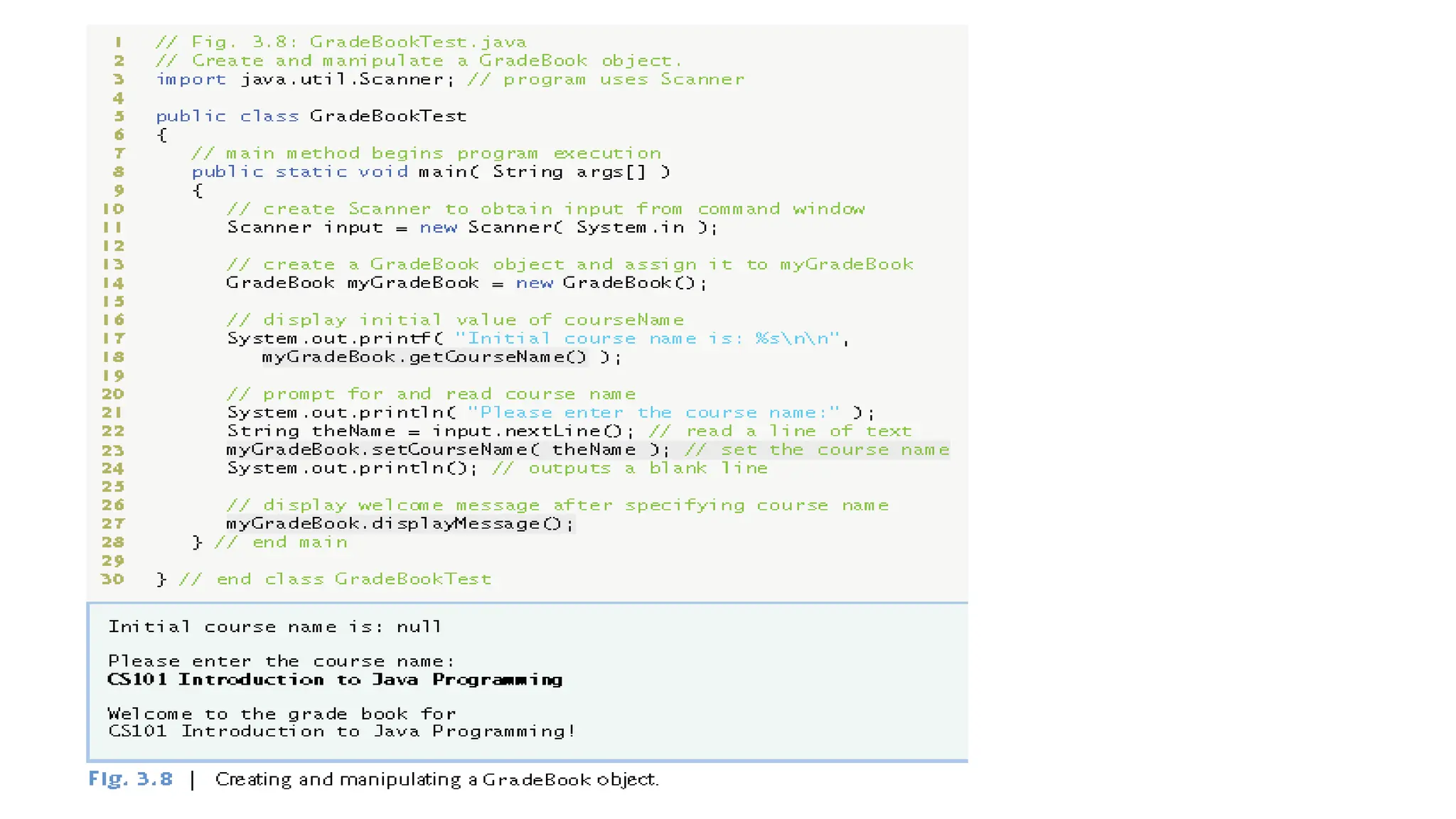
Task: Click 'public static void' on line 8
Action: point(299,172)
